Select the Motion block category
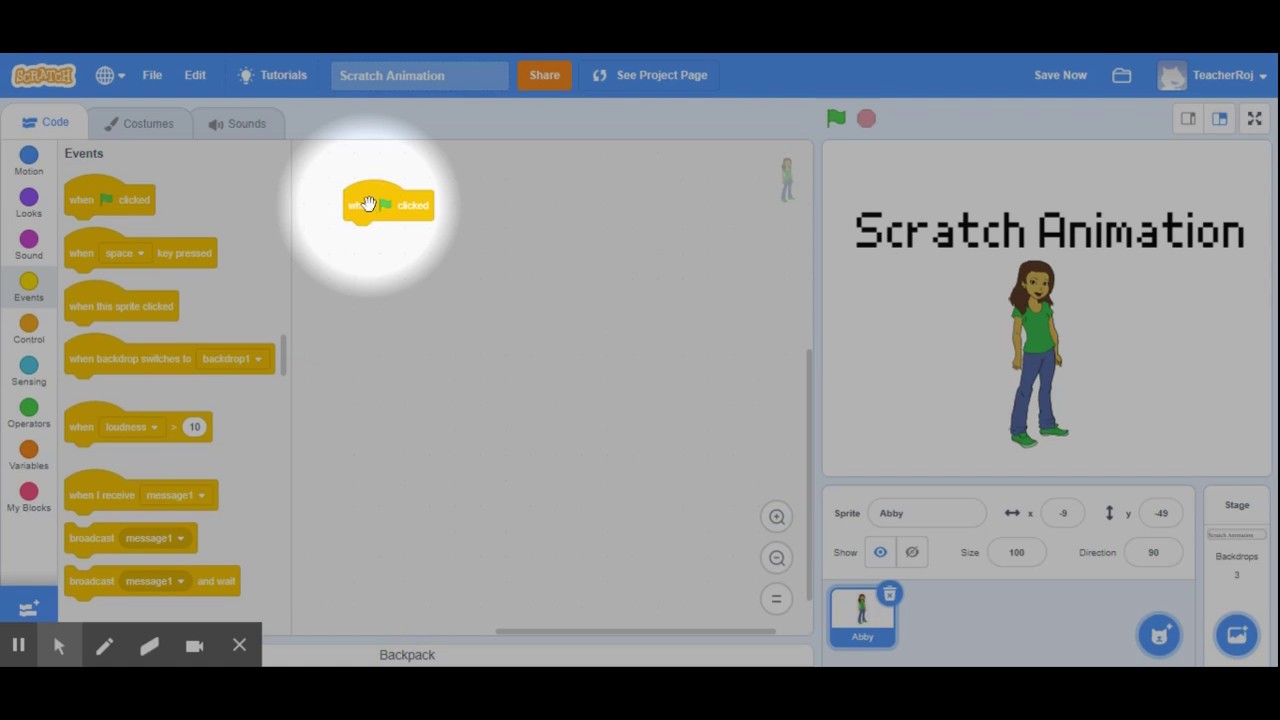Screen dimensions: 1280x720 tap(29, 161)
